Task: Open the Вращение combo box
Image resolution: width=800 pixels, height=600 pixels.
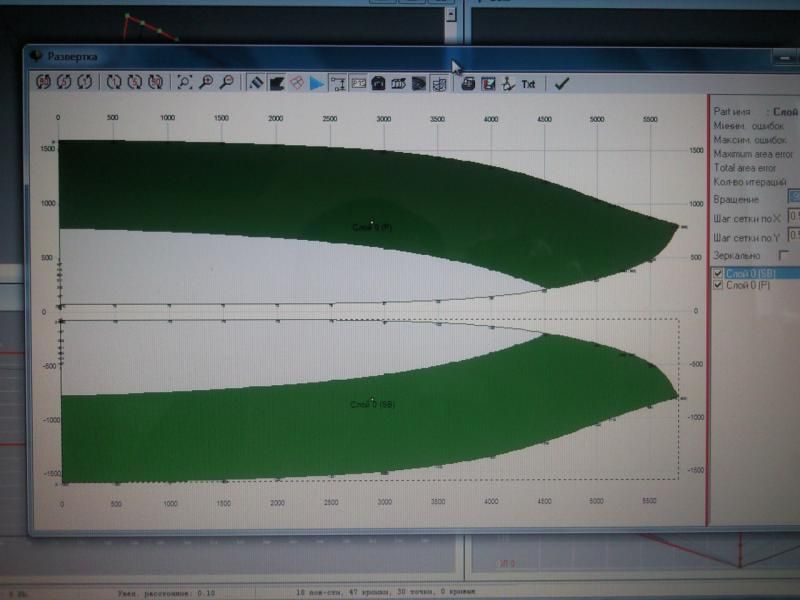Action: (x=793, y=197)
